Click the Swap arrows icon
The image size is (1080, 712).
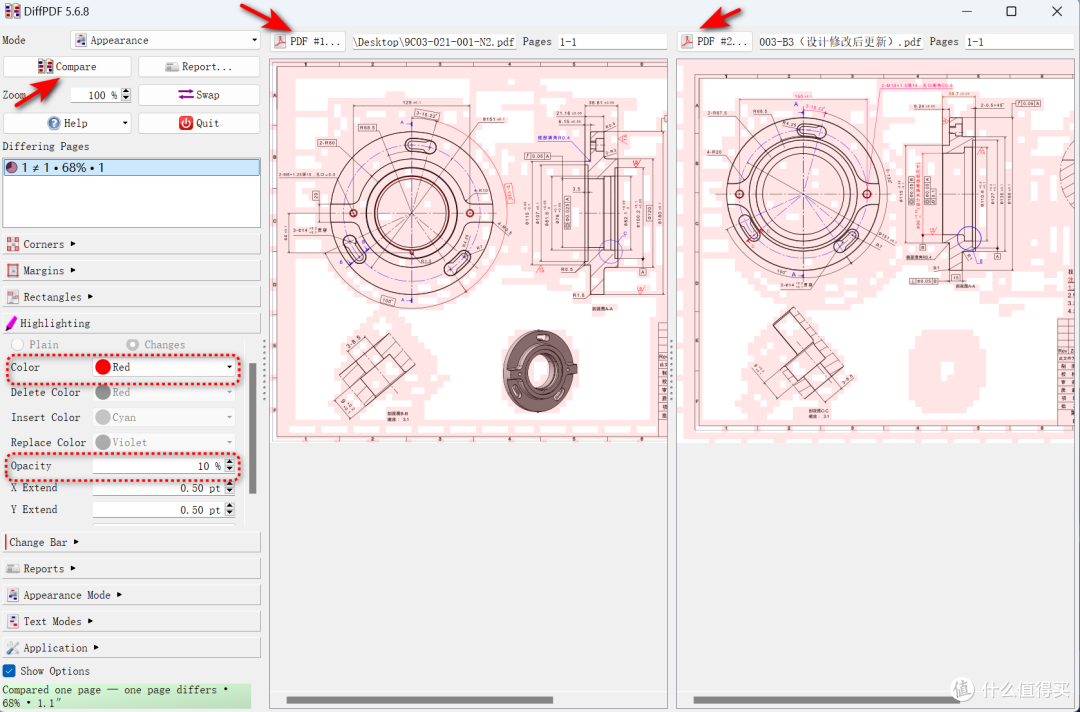pyautogui.click(x=186, y=94)
